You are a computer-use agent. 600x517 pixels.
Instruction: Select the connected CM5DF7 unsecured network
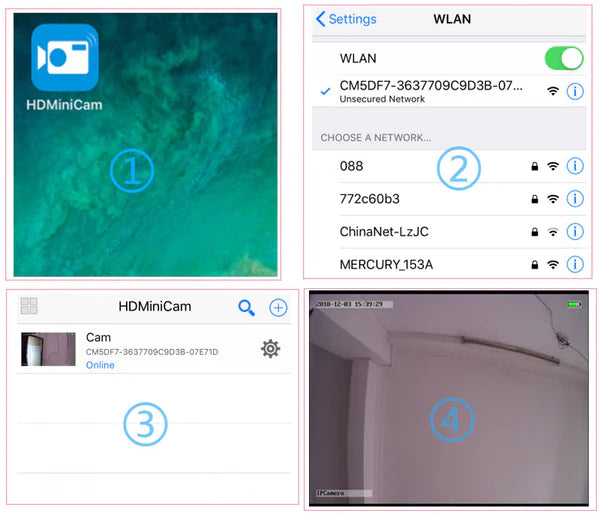pos(430,91)
